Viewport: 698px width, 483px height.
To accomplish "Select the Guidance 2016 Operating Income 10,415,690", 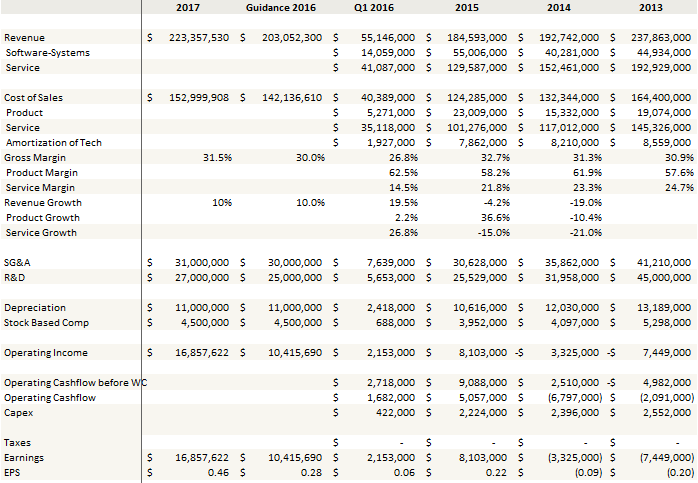I will (x=292, y=353).
